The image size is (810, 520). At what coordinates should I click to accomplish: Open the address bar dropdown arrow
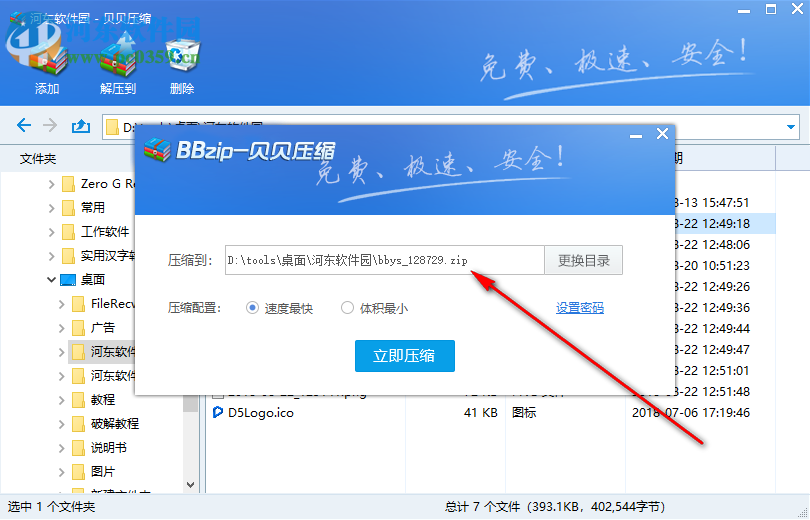[x=791, y=127]
